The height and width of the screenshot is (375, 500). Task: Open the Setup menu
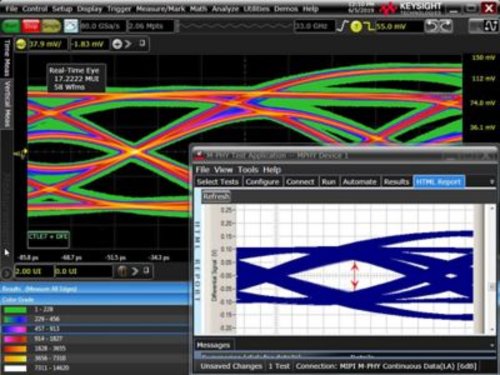click(62, 9)
